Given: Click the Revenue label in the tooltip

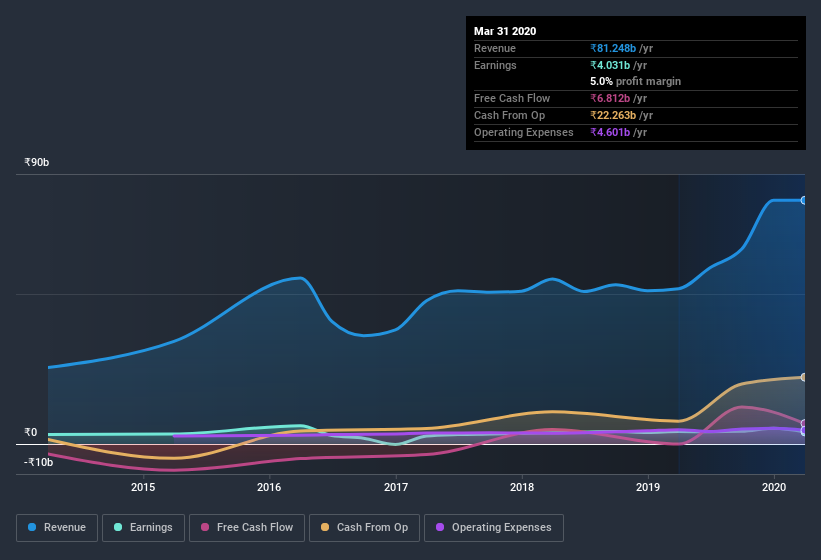Looking at the screenshot, I should [x=495, y=48].
